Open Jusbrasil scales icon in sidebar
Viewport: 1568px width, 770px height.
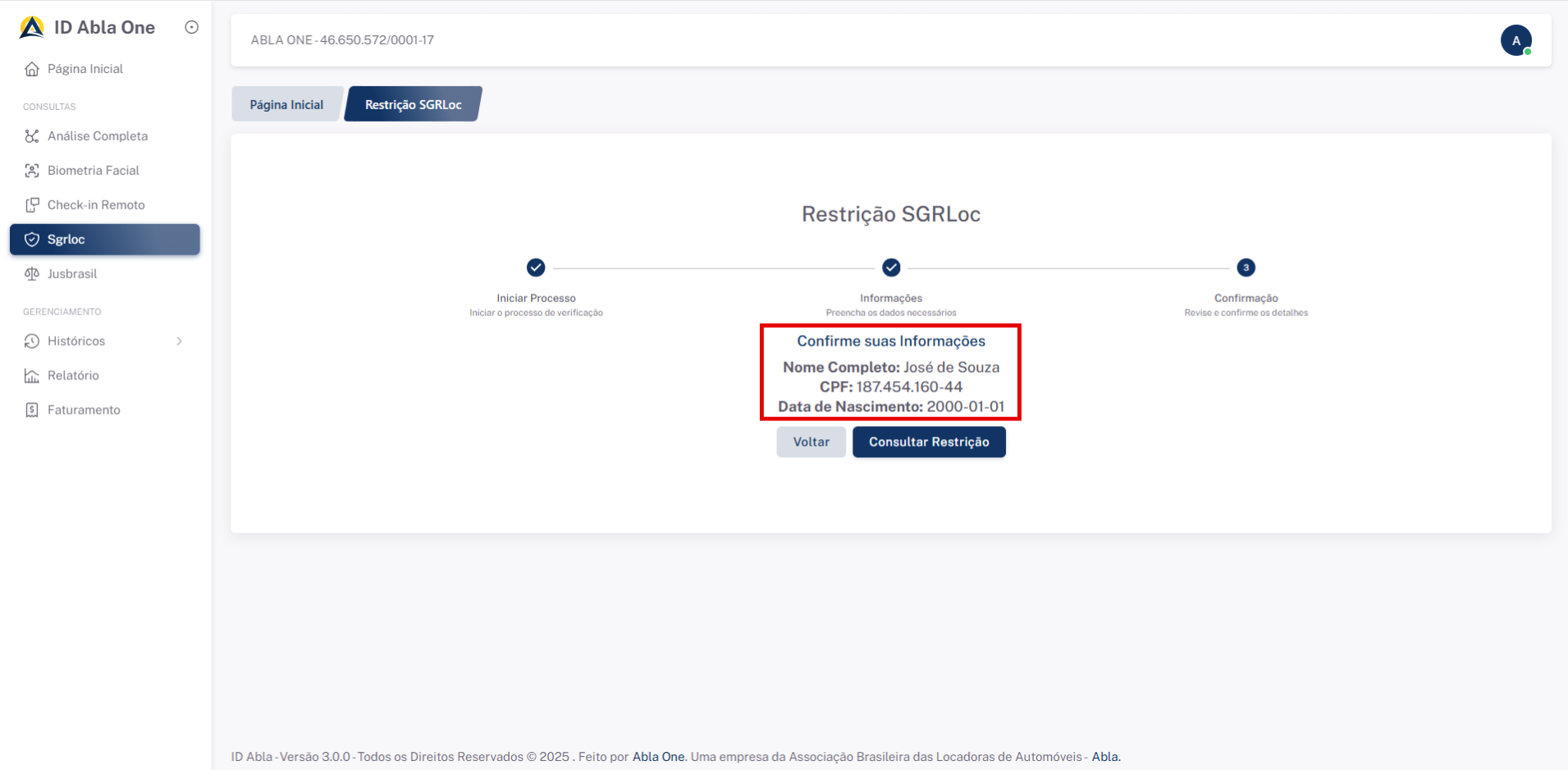tap(32, 274)
